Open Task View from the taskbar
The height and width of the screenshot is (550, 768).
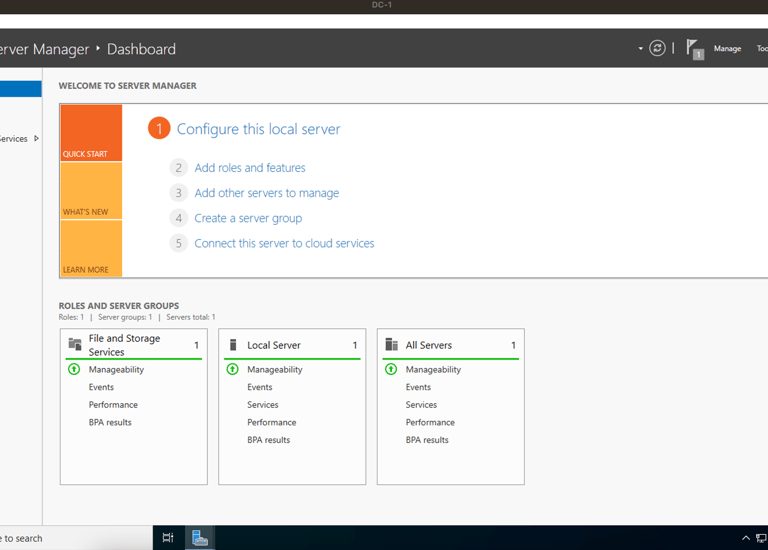point(168,538)
